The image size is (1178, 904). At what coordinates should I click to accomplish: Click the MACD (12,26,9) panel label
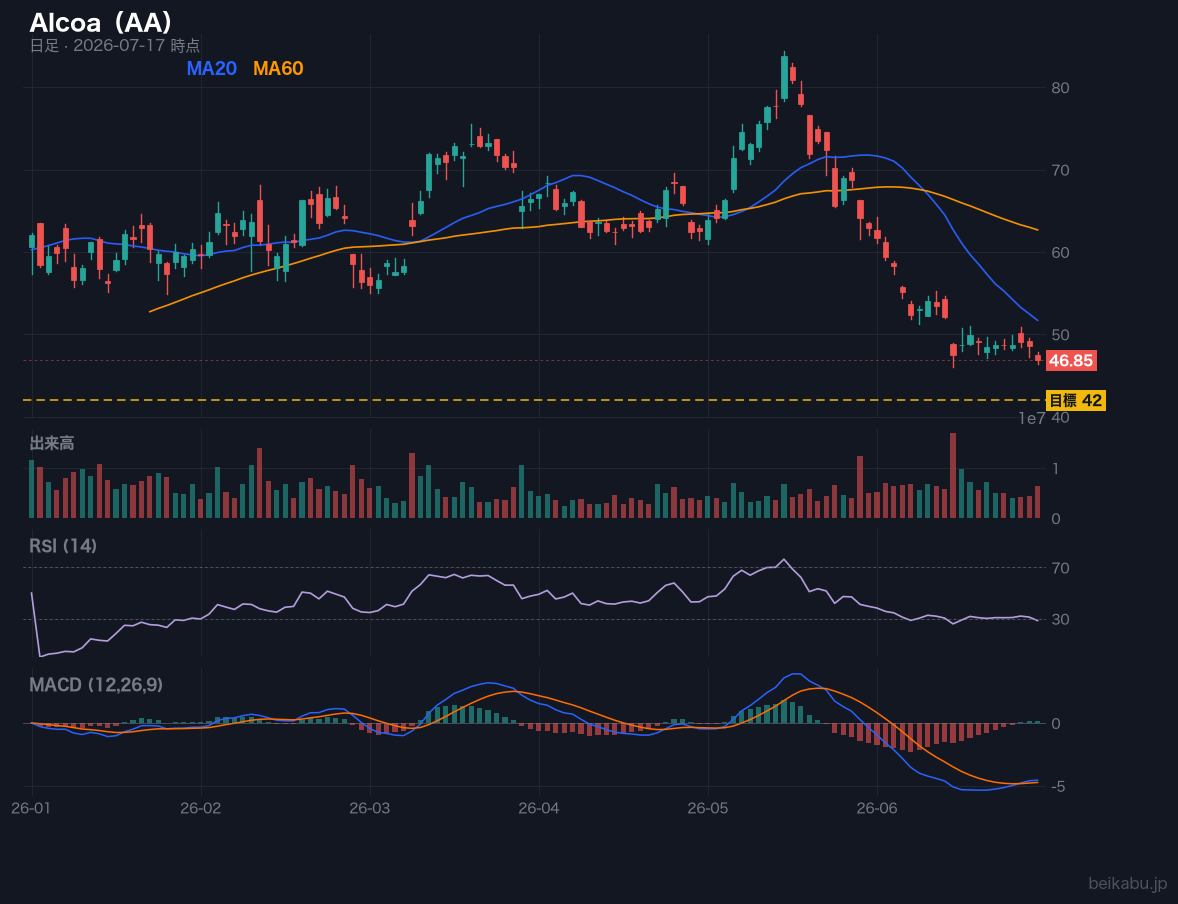(96, 685)
